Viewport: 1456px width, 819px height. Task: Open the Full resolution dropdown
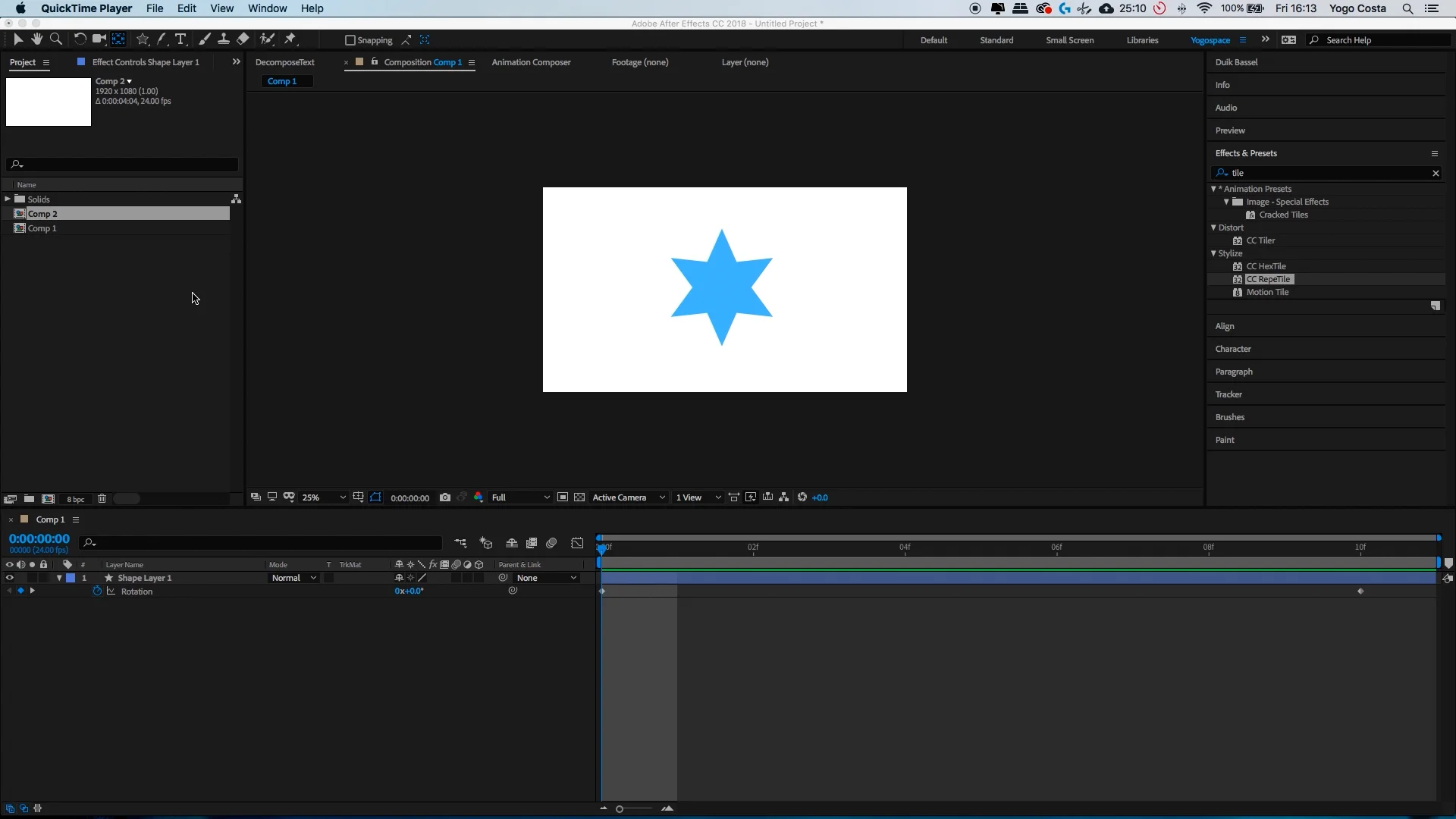coord(520,497)
